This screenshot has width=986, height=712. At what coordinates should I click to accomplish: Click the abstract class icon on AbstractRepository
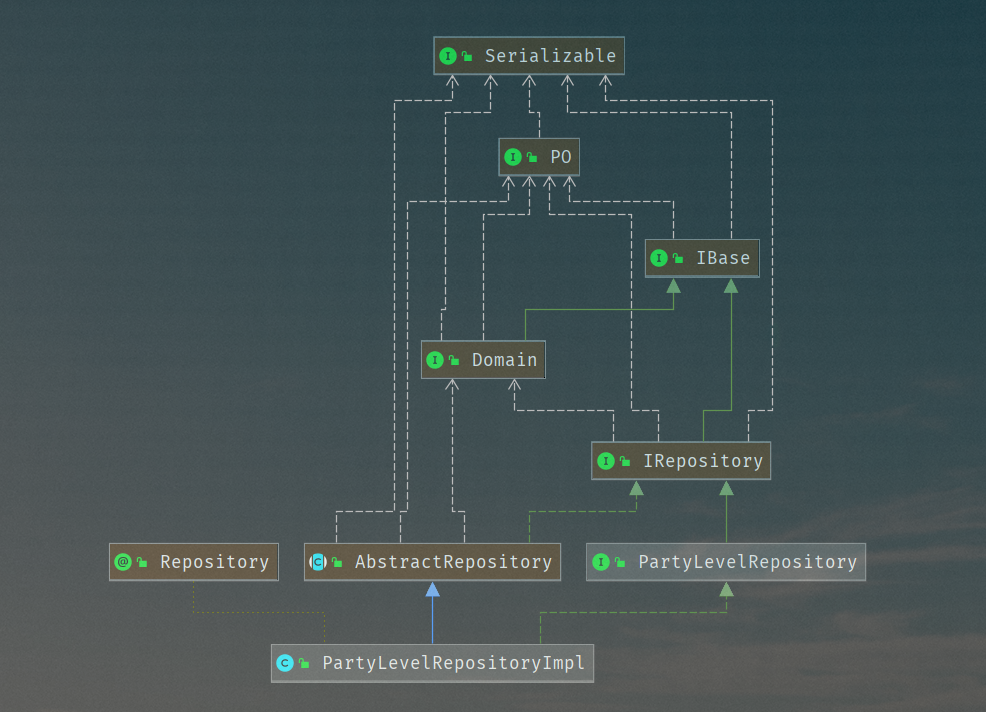(318, 562)
